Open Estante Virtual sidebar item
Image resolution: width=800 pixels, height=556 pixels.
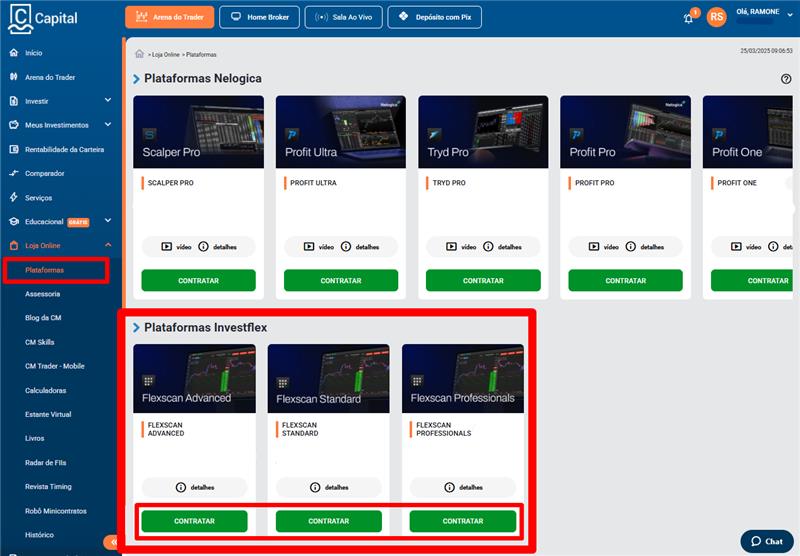coord(48,414)
